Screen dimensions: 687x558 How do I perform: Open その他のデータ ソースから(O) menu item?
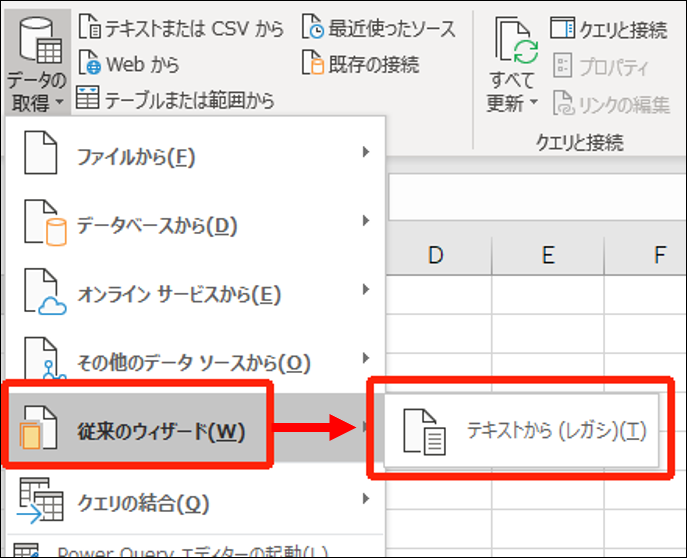point(195,359)
